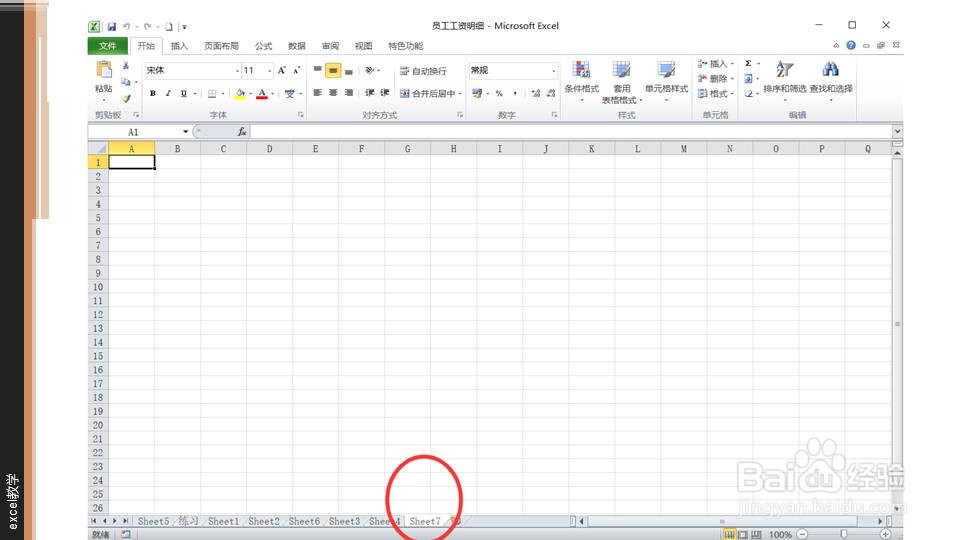Open the font name 宋体 dropdown

pos(238,71)
